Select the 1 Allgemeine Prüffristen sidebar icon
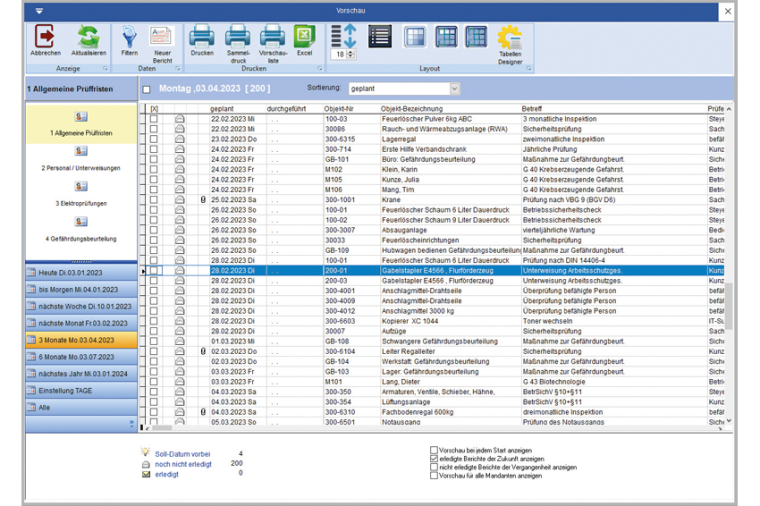Screen dimensions: 760x506 coord(81,117)
